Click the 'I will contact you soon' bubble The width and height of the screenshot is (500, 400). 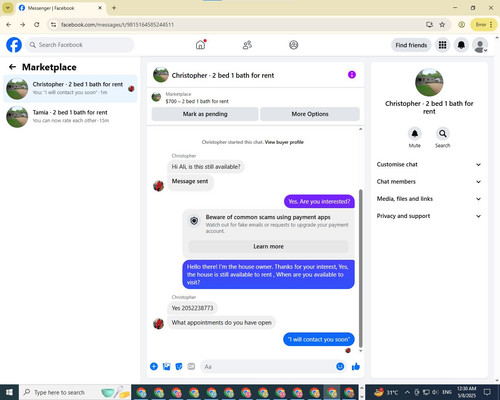click(x=319, y=339)
